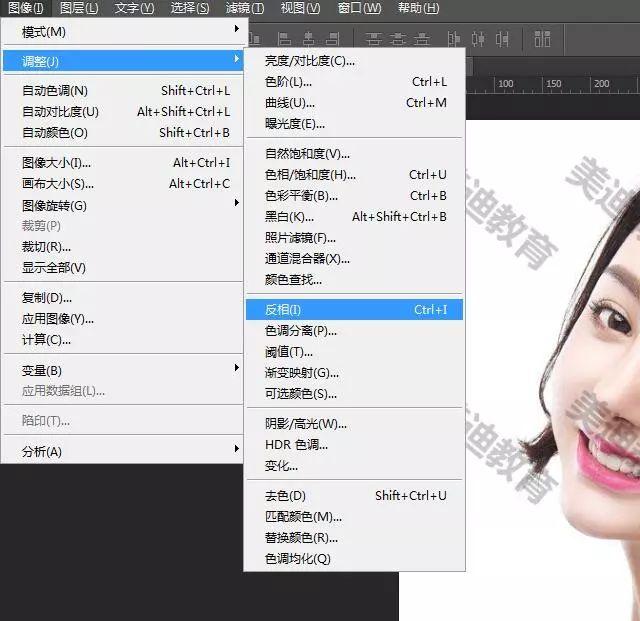
Task: Select 自然饱和度(V)... menu entry
Action: pyautogui.click(x=354, y=154)
